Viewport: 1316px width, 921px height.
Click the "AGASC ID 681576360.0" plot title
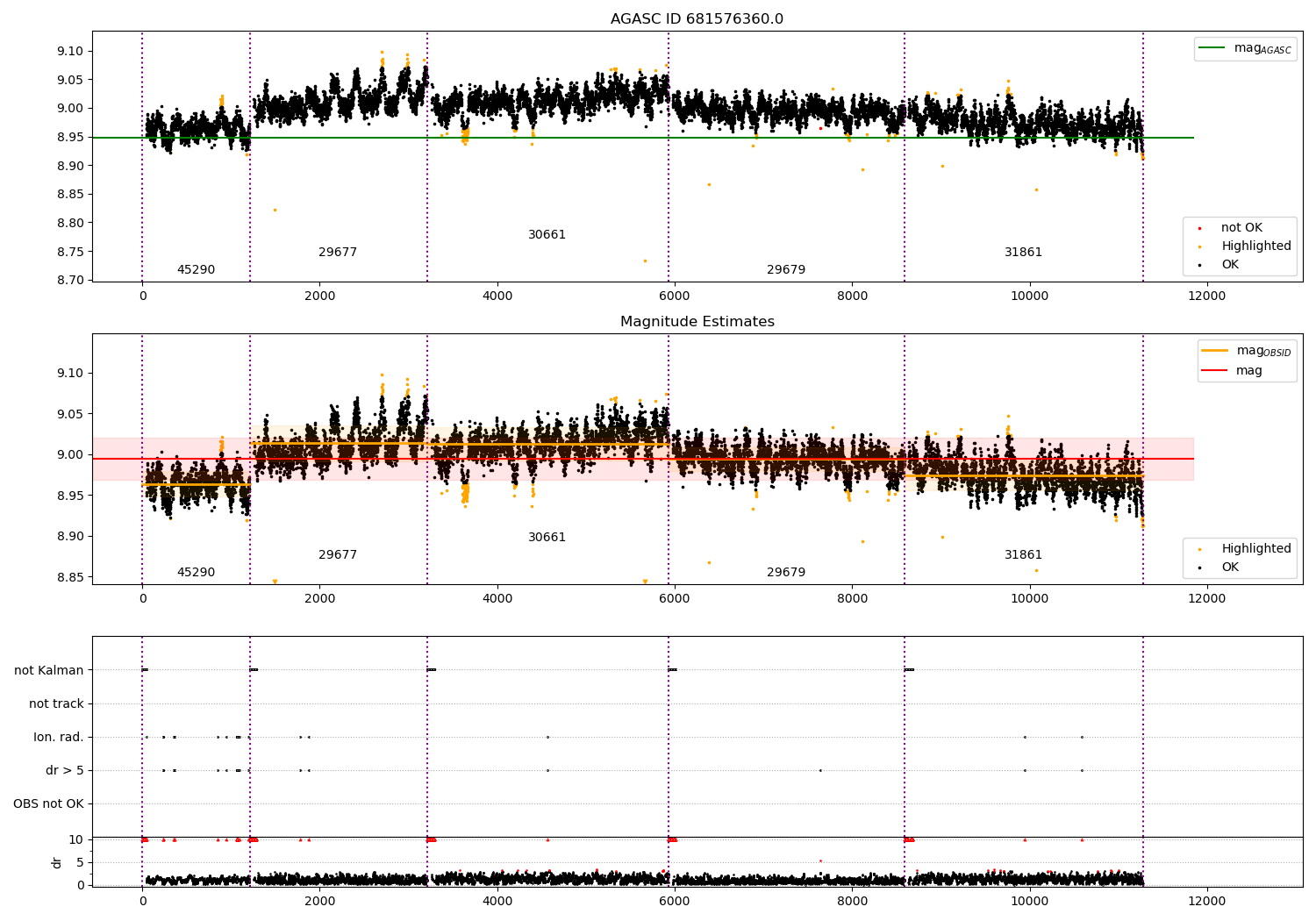(x=697, y=19)
